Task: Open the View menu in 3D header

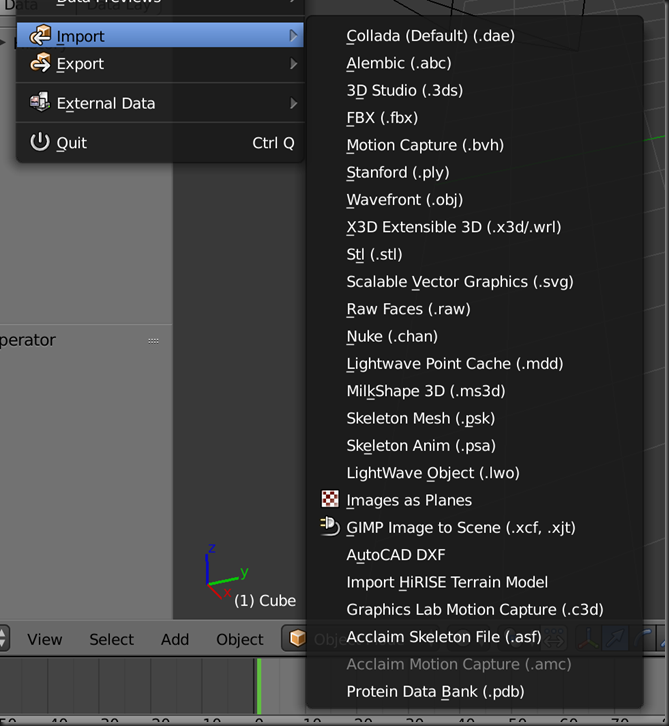Action: coord(44,639)
